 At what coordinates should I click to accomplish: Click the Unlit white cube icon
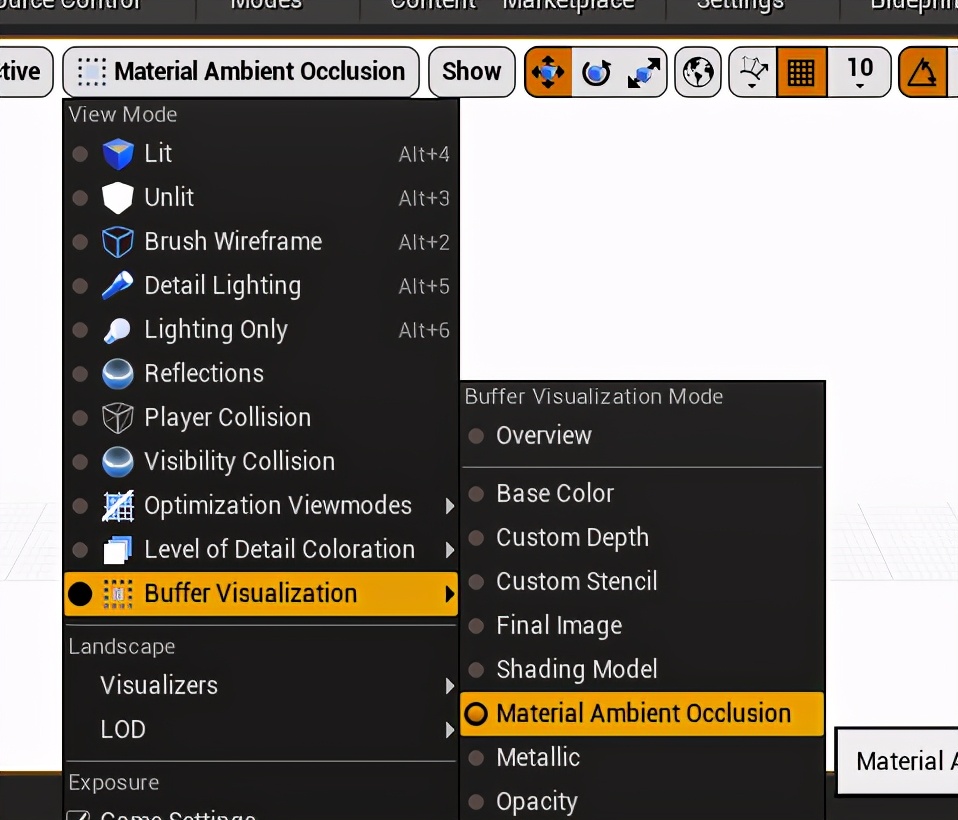click(x=118, y=197)
